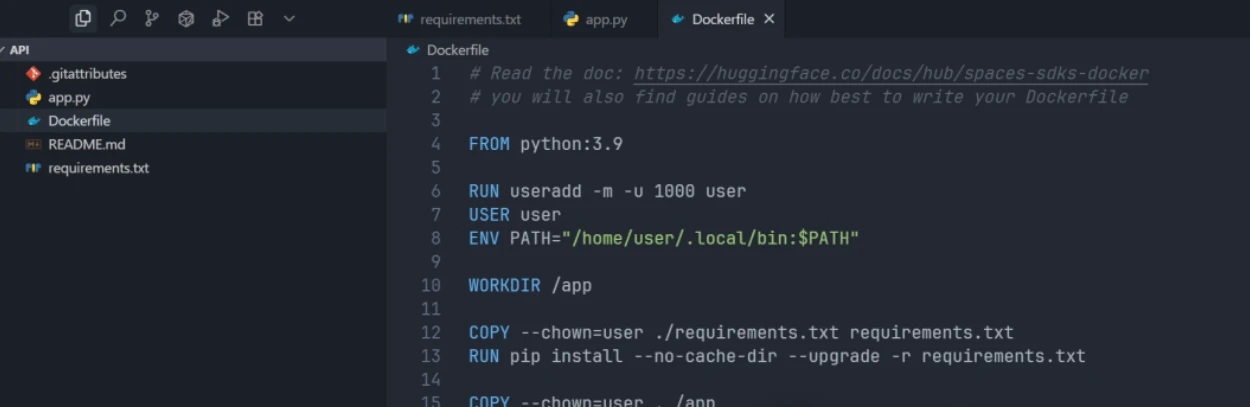Open requirements.txt in the explorer tree

(98, 168)
